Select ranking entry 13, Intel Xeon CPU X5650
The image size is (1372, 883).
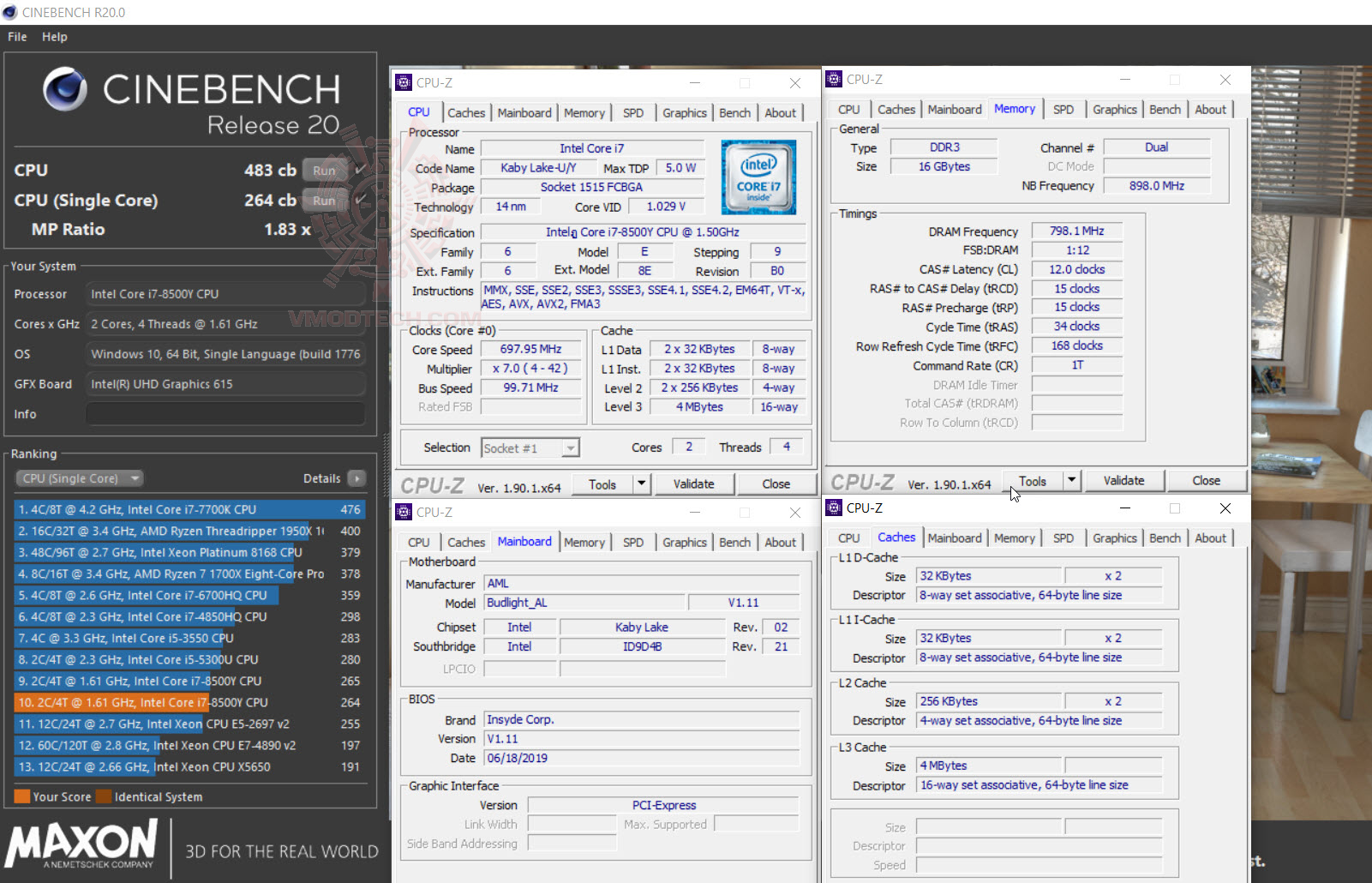(x=189, y=766)
